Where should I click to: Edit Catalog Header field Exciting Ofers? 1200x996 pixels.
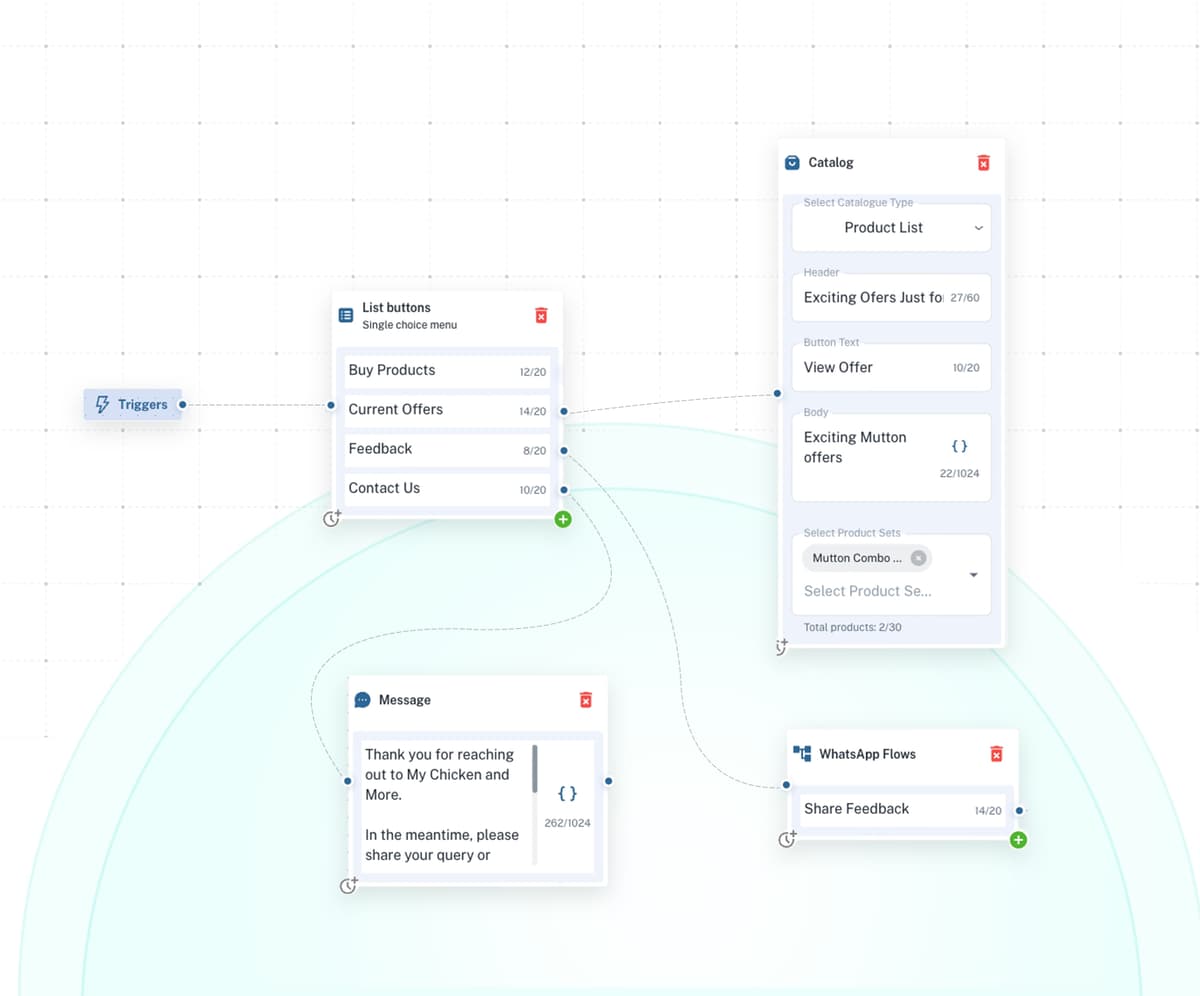pos(891,297)
